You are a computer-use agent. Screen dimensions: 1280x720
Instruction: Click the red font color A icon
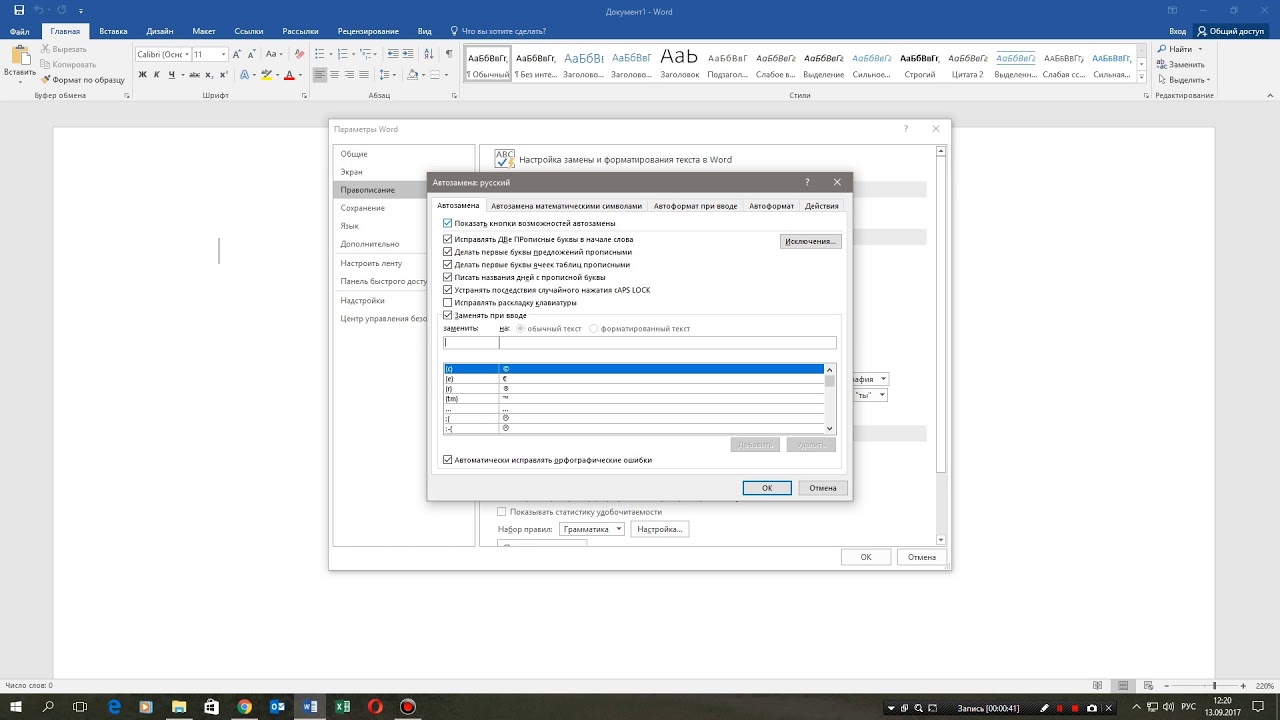coord(289,75)
